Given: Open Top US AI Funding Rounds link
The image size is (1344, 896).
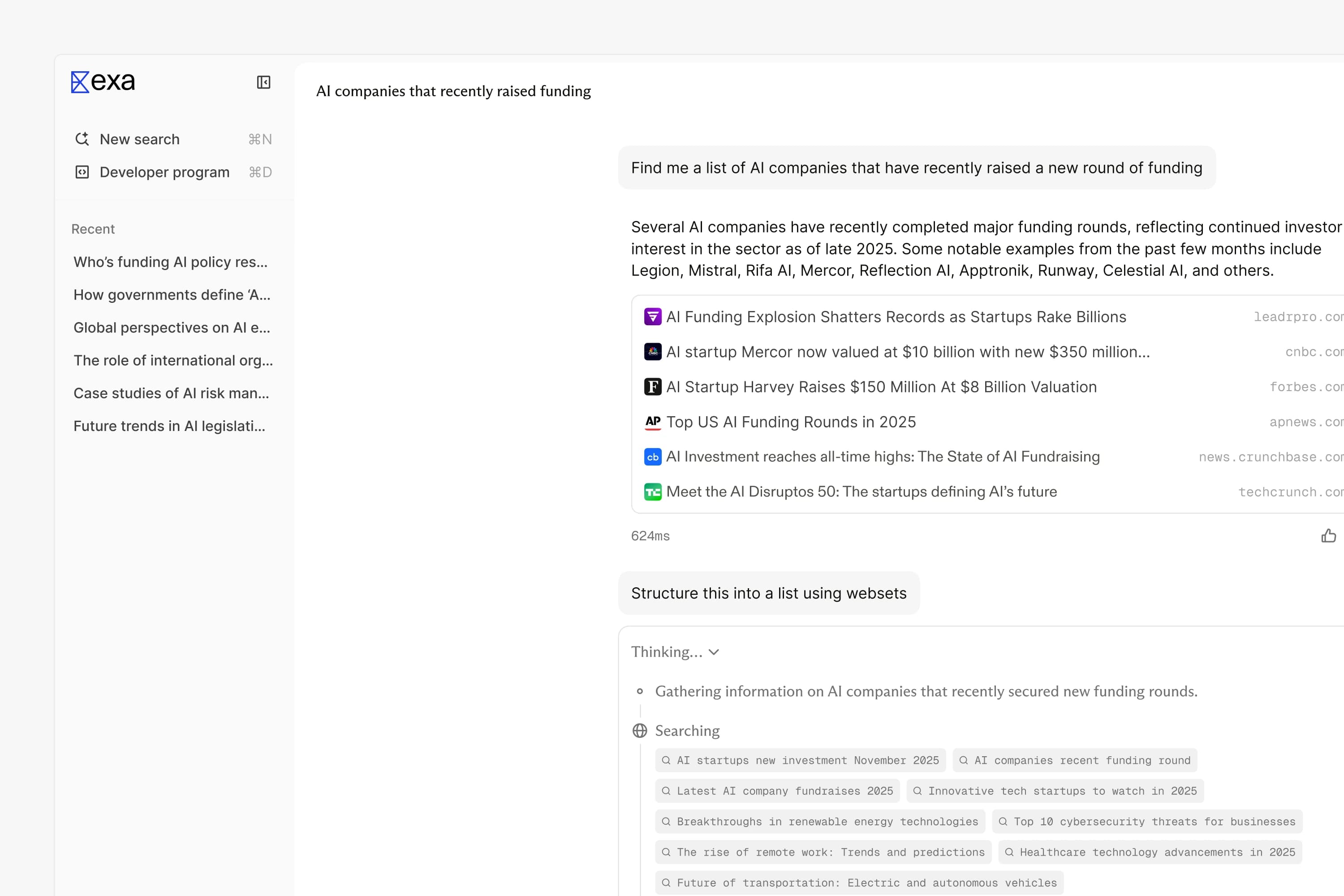Looking at the screenshot, I should point(791,422).
